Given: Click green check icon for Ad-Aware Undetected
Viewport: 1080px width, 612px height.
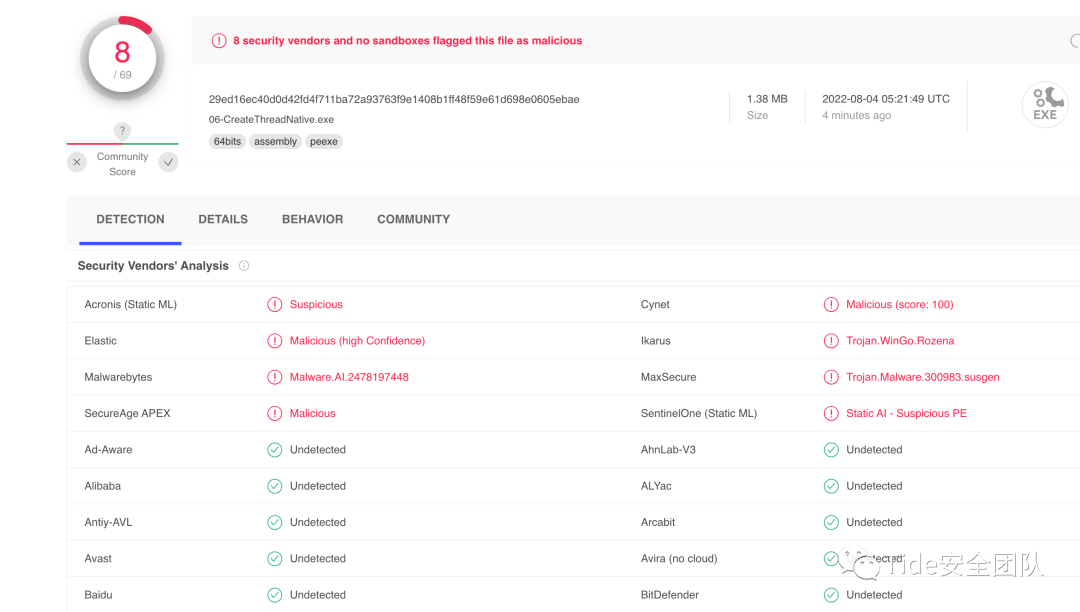Looking at the screenshot, I should 275,450.
